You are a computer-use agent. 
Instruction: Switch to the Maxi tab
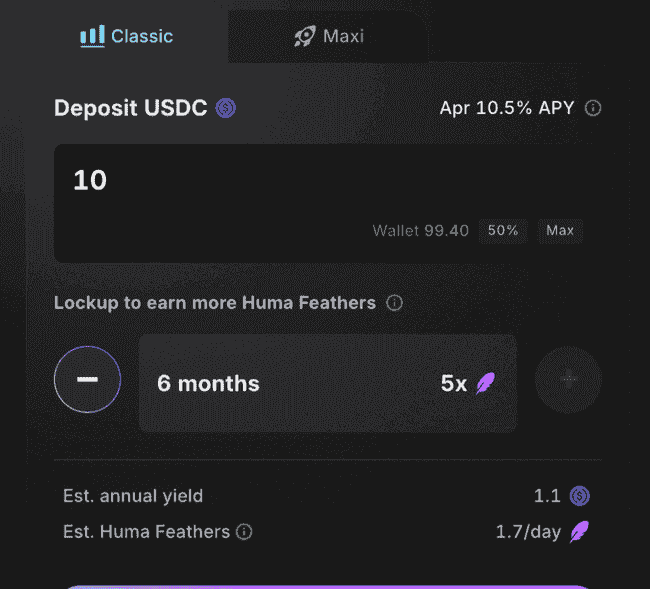tap(328, 37)
